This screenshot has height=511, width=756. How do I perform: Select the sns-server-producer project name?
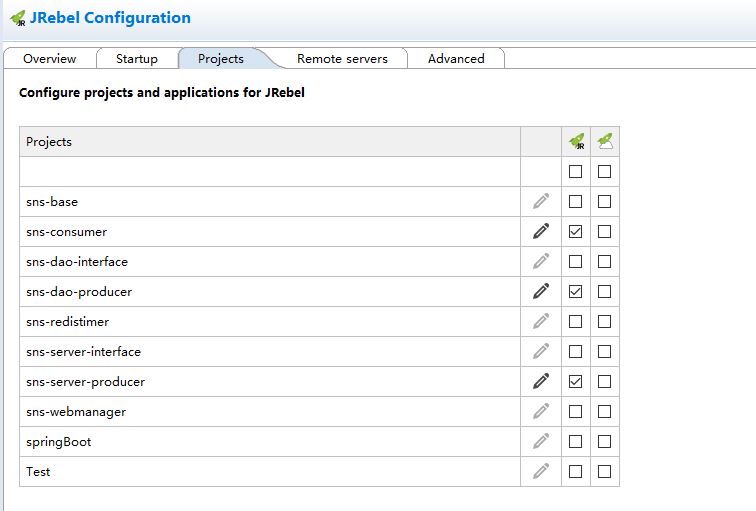coord(85,382)
